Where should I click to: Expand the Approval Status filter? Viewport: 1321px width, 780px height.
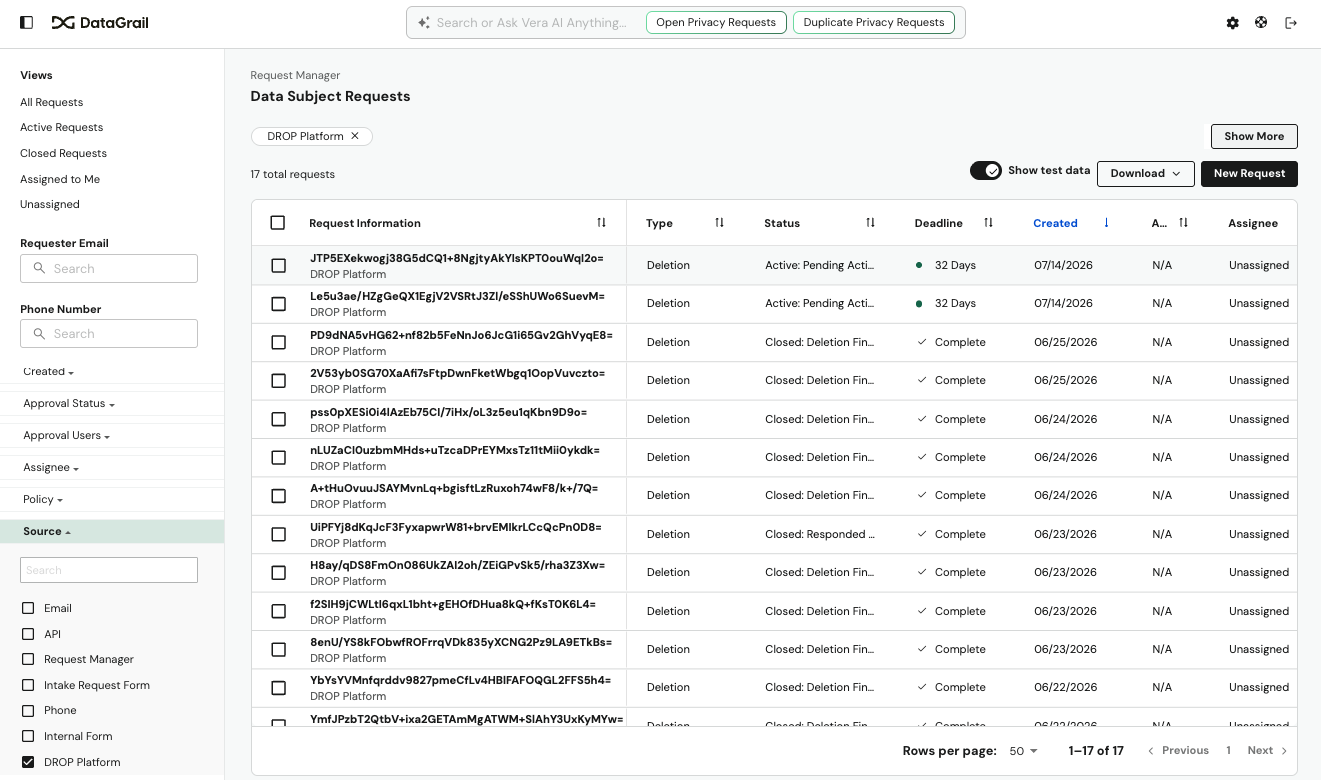pos(69,403)
